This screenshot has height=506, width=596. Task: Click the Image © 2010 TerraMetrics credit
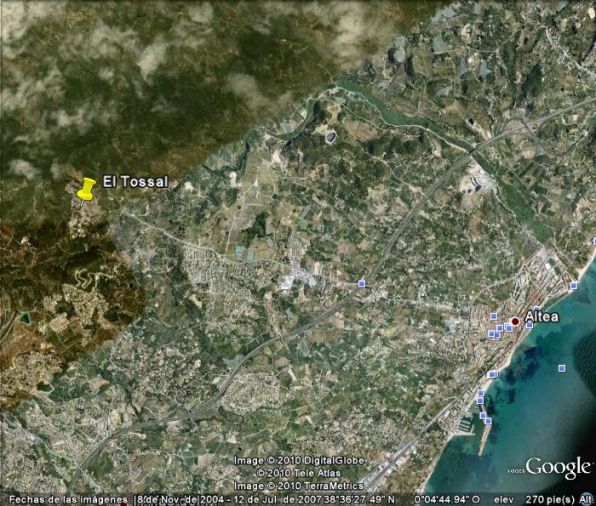tap(299, 485)
